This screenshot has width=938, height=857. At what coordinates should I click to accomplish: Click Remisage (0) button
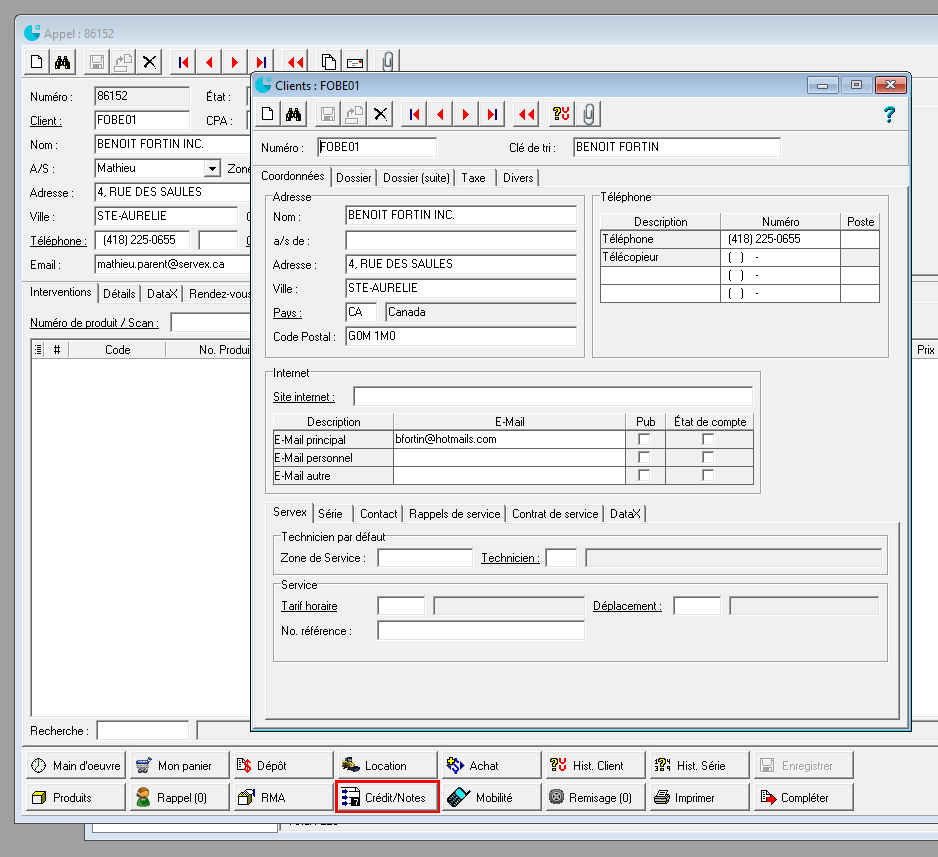[x=596, y=797]
